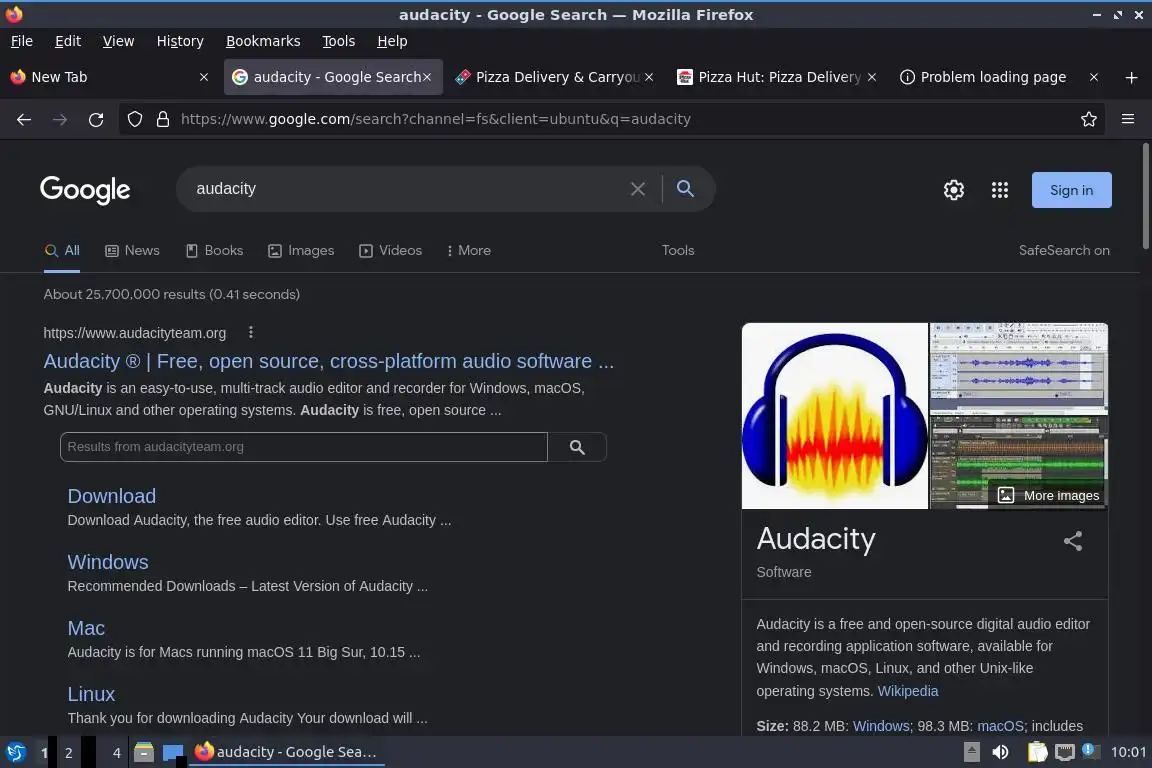Image resolution: width=1152 pixels, height=768 pixels.
Task: Open the Download sitelink
Action: [x=112, y=496]
